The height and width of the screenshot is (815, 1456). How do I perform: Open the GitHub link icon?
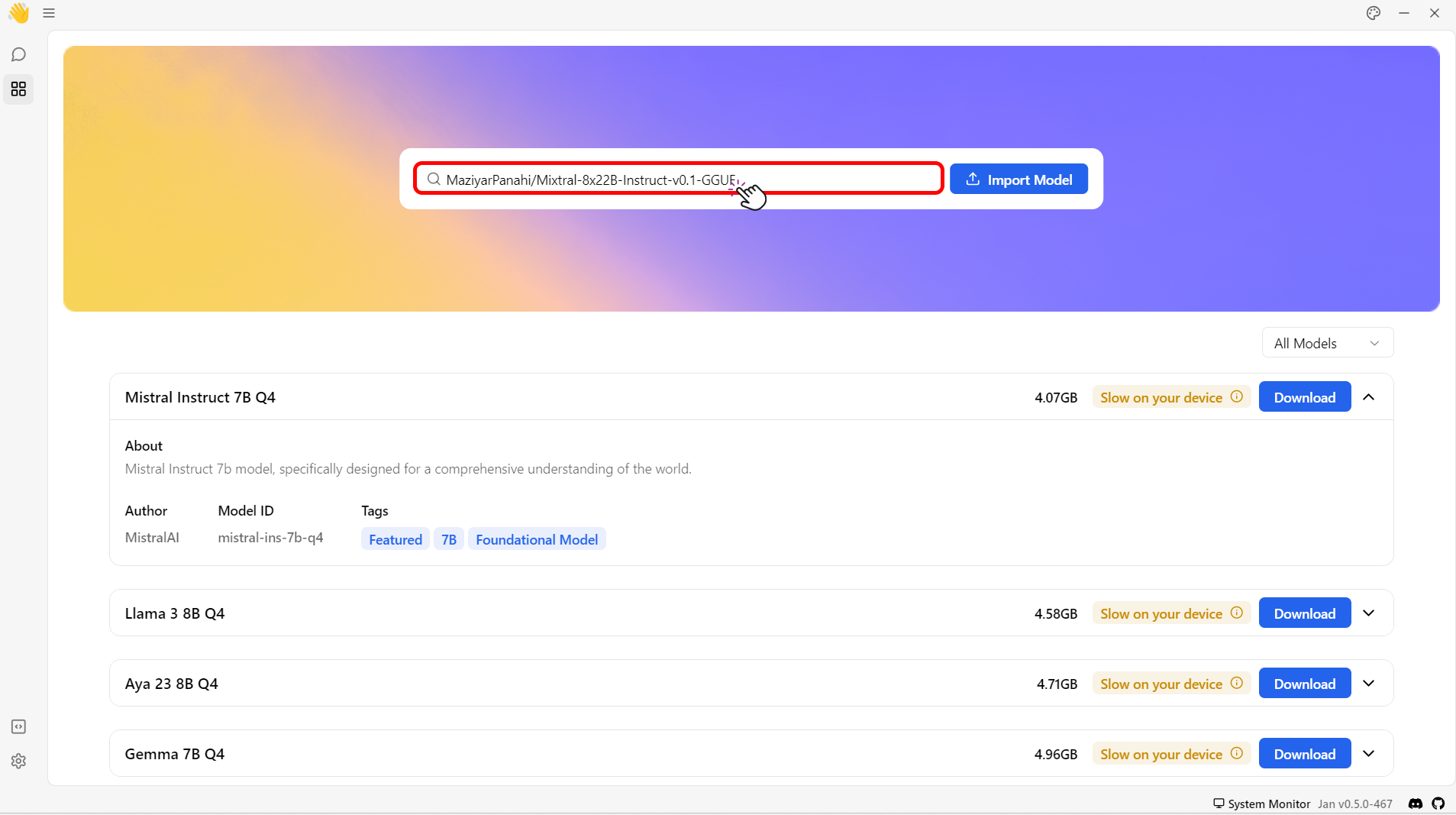(1438, 804)
